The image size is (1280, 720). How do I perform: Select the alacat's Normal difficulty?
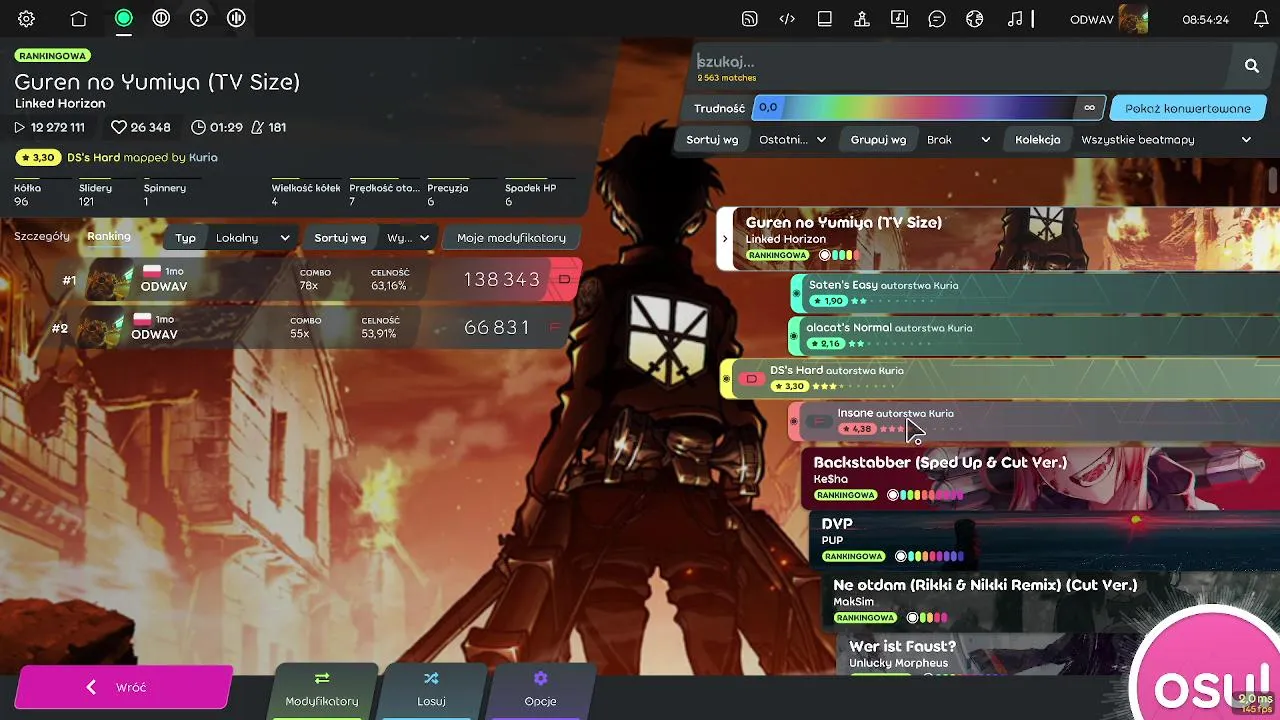point(1034,335)
